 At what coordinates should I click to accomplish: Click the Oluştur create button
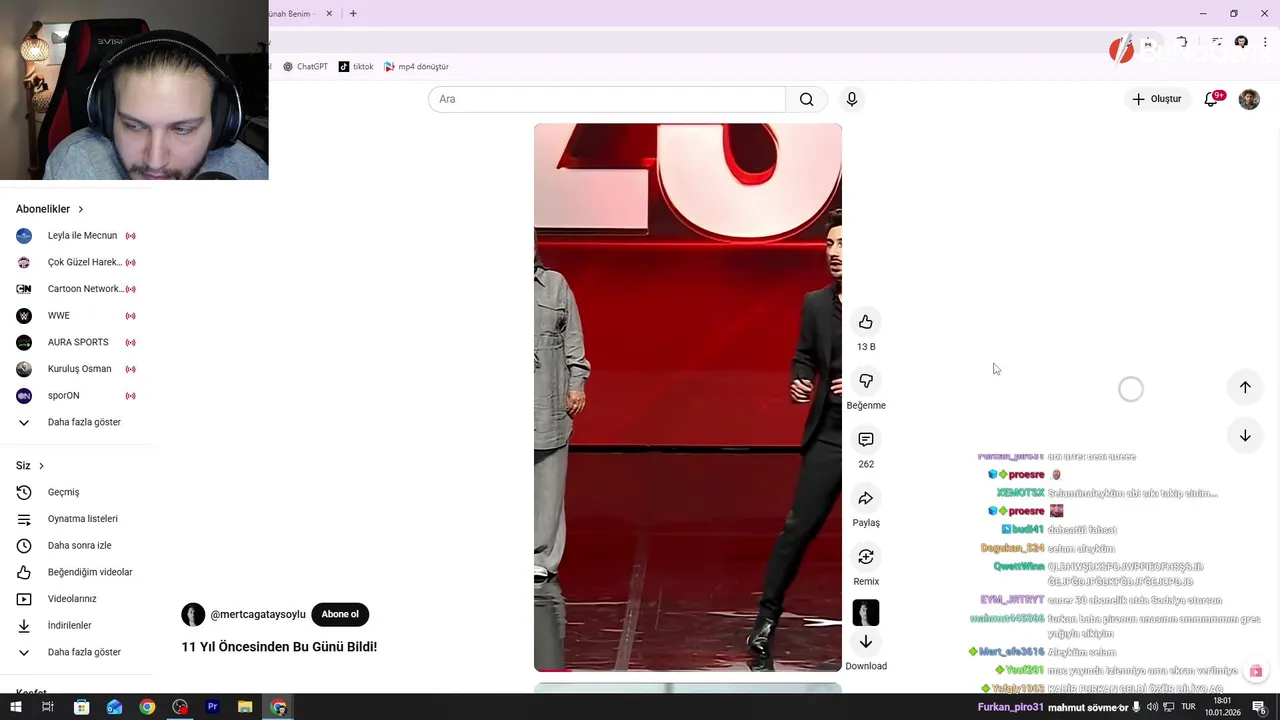point(1156,99)
